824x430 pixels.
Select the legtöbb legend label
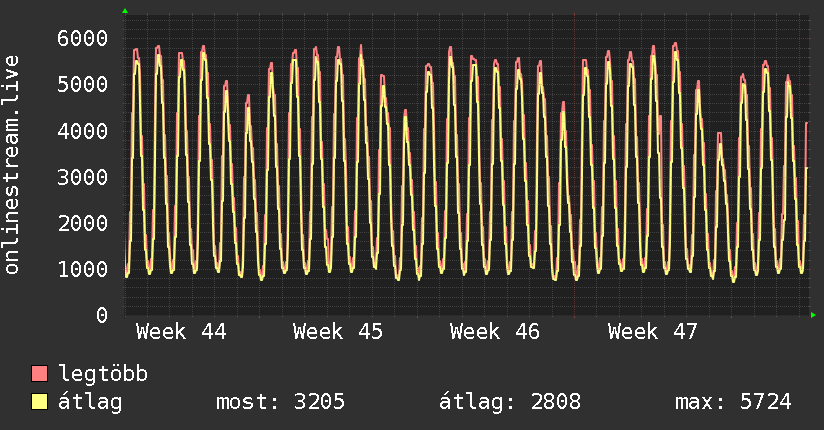pos(104,375)
